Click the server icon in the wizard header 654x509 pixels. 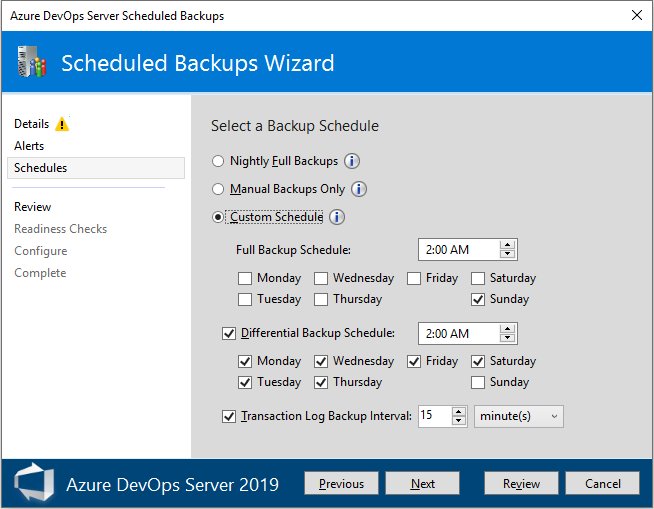[33, 63]
